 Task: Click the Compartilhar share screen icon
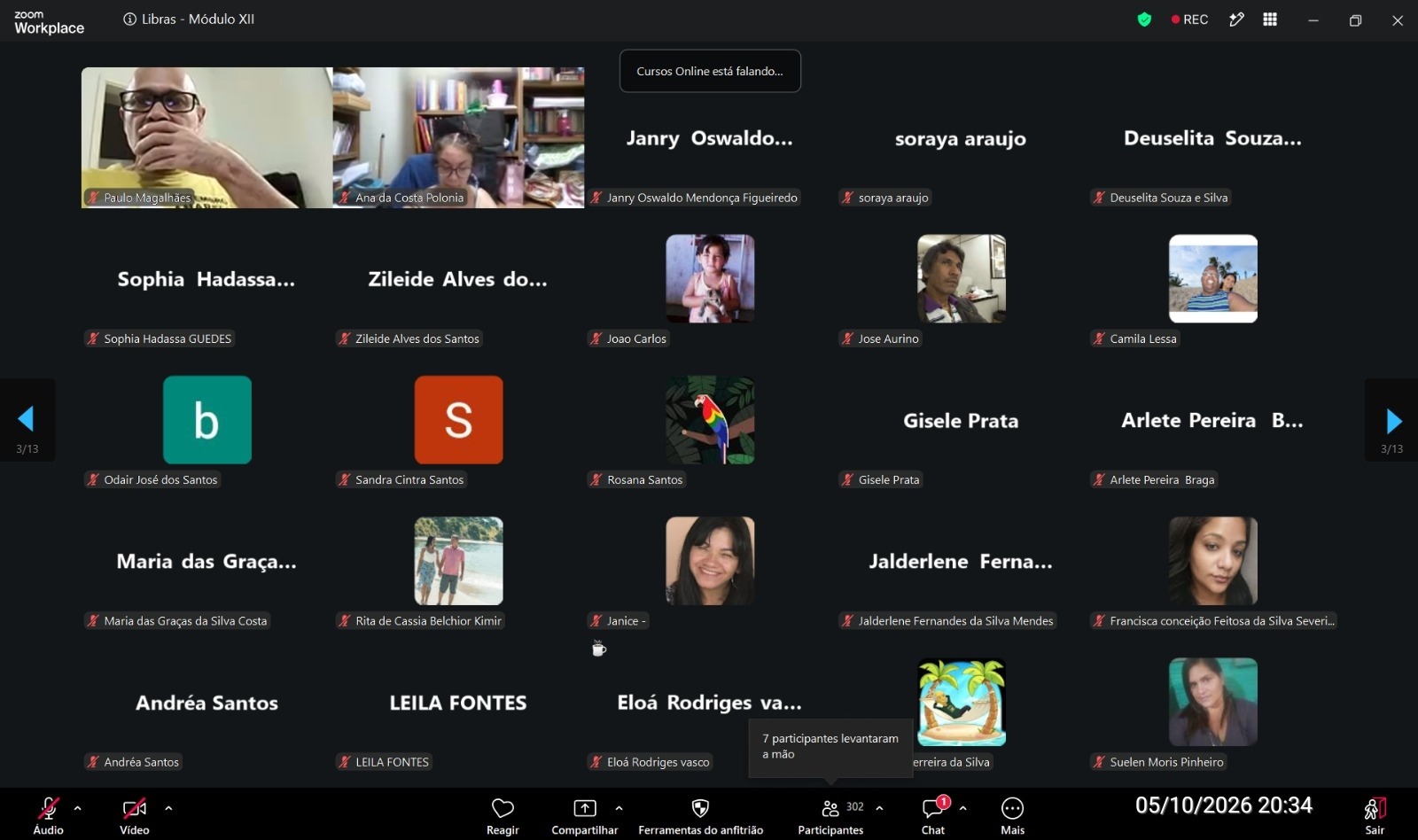coord(585,808)
